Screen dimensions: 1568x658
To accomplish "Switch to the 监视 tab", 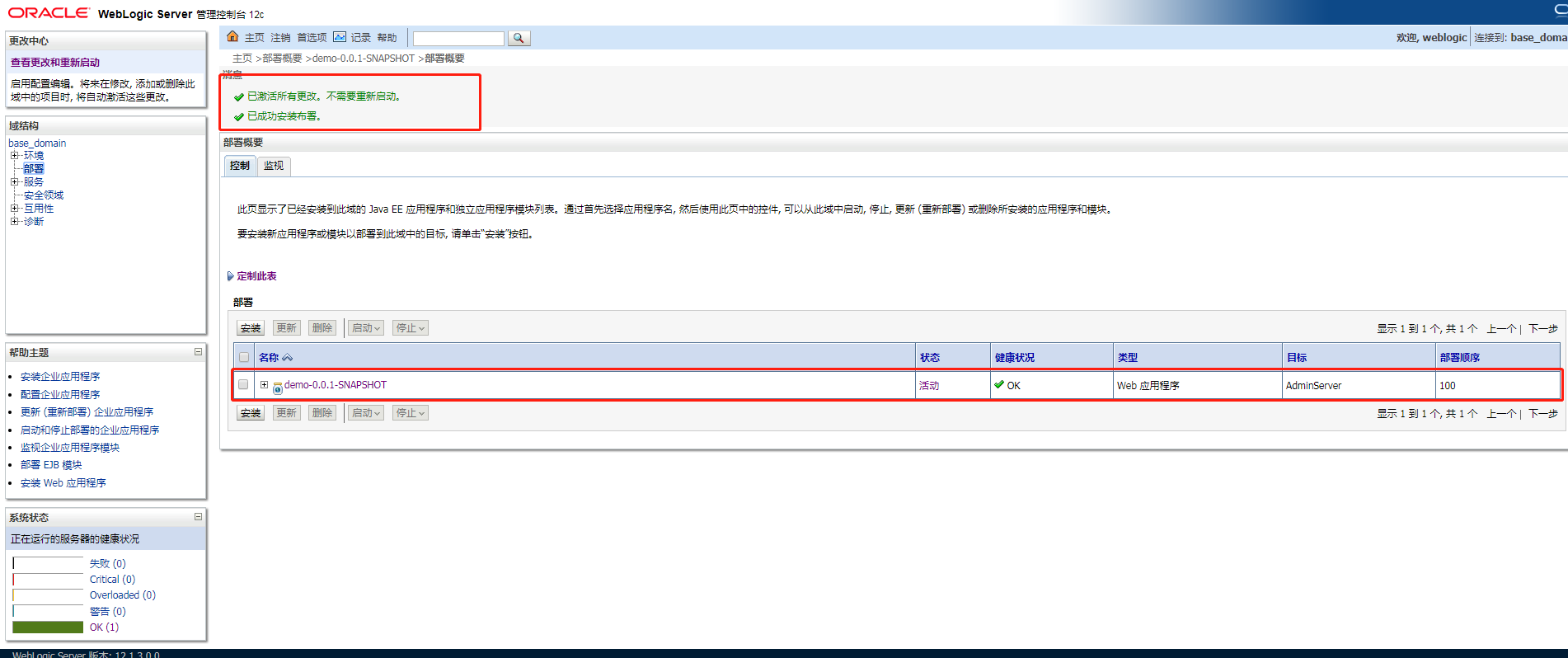I will (274, 166).
